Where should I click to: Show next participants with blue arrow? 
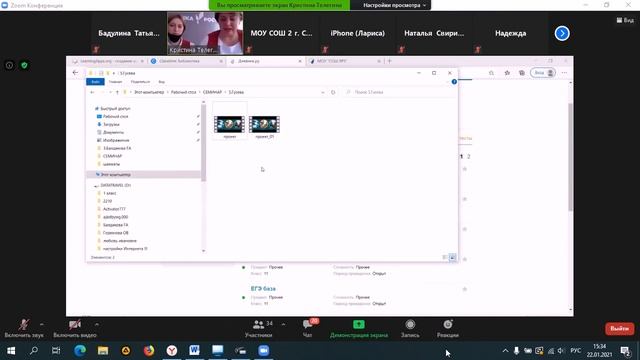(x=562, y=33)
